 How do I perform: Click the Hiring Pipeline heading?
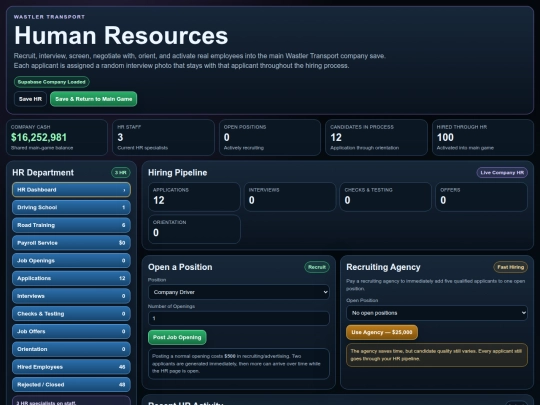point(178,173)
